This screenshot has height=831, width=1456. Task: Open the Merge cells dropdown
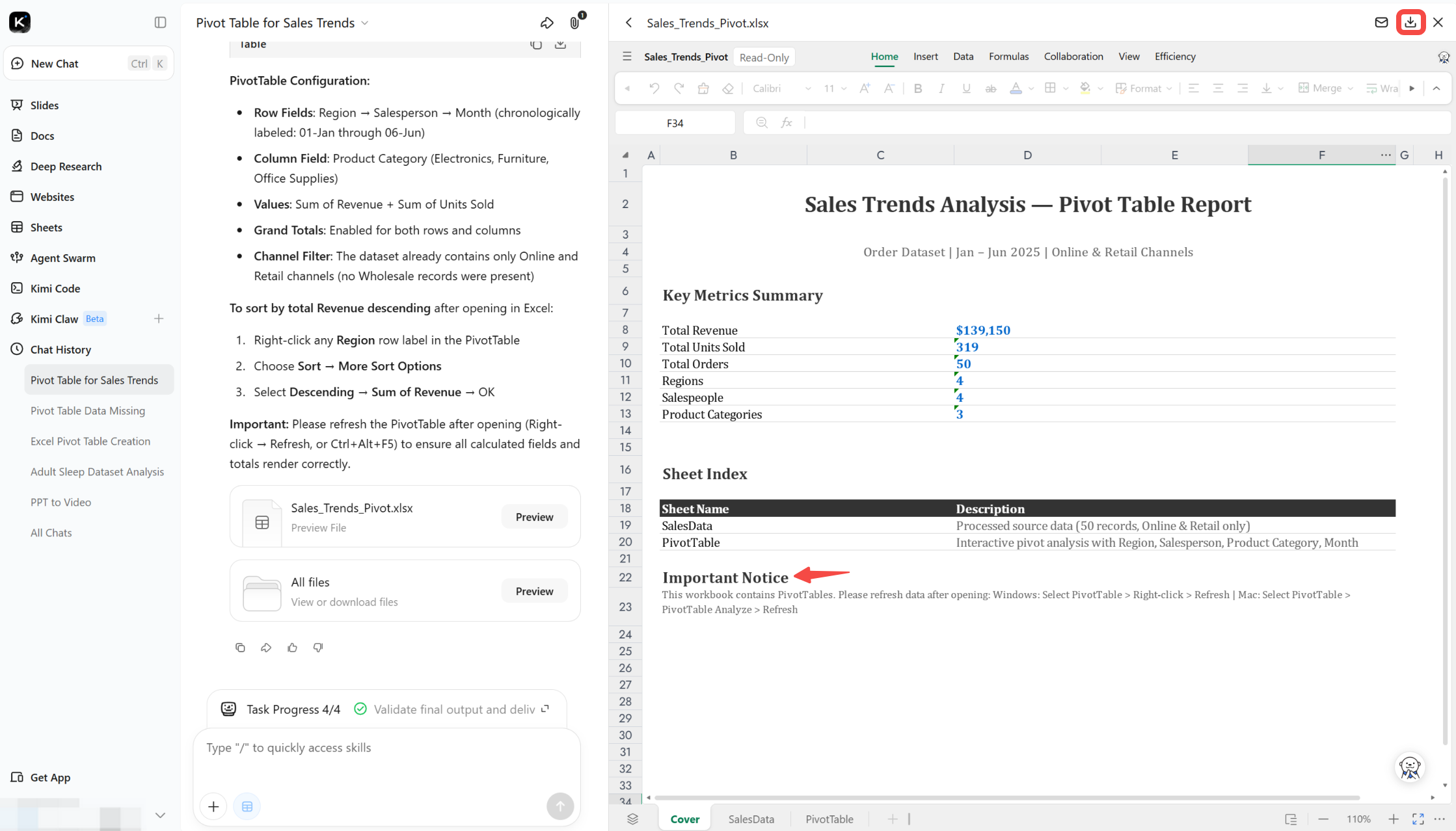(1326, 88)
